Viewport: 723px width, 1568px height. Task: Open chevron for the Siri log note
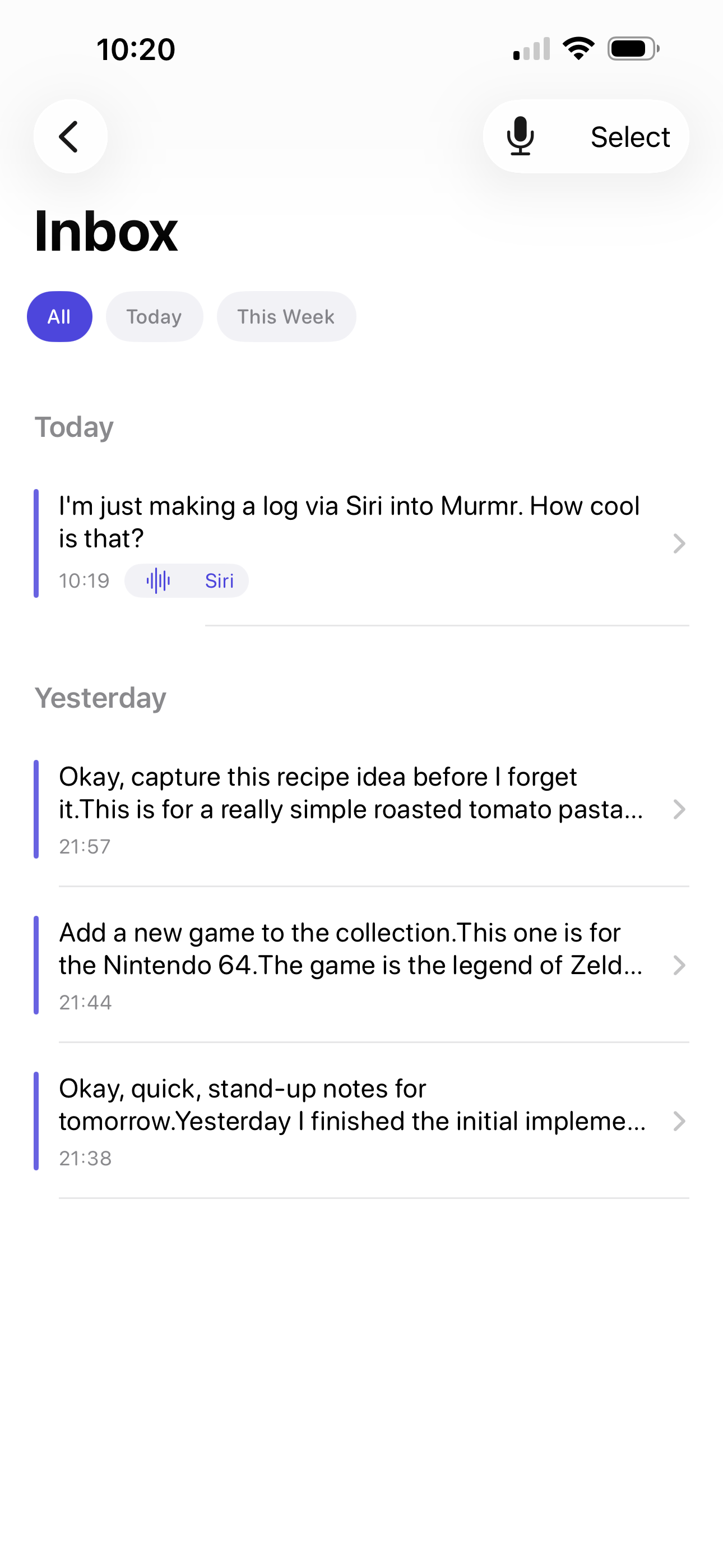(679, 543)
